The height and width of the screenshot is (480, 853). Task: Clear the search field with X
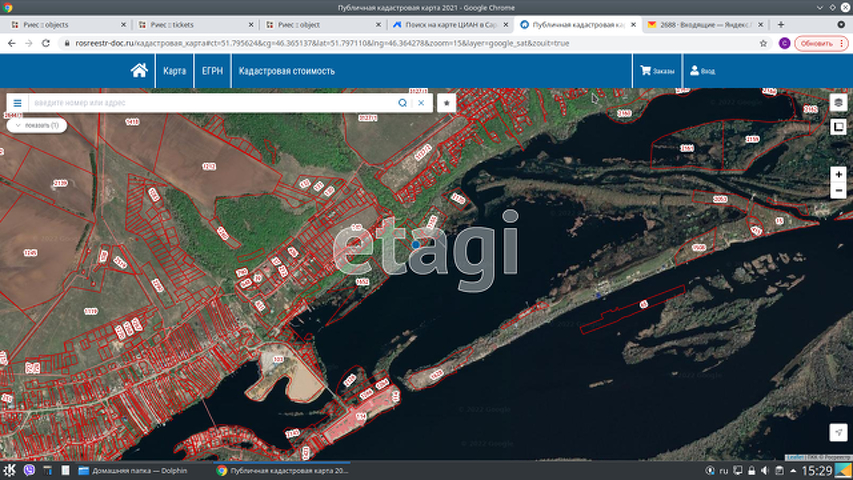421,102
